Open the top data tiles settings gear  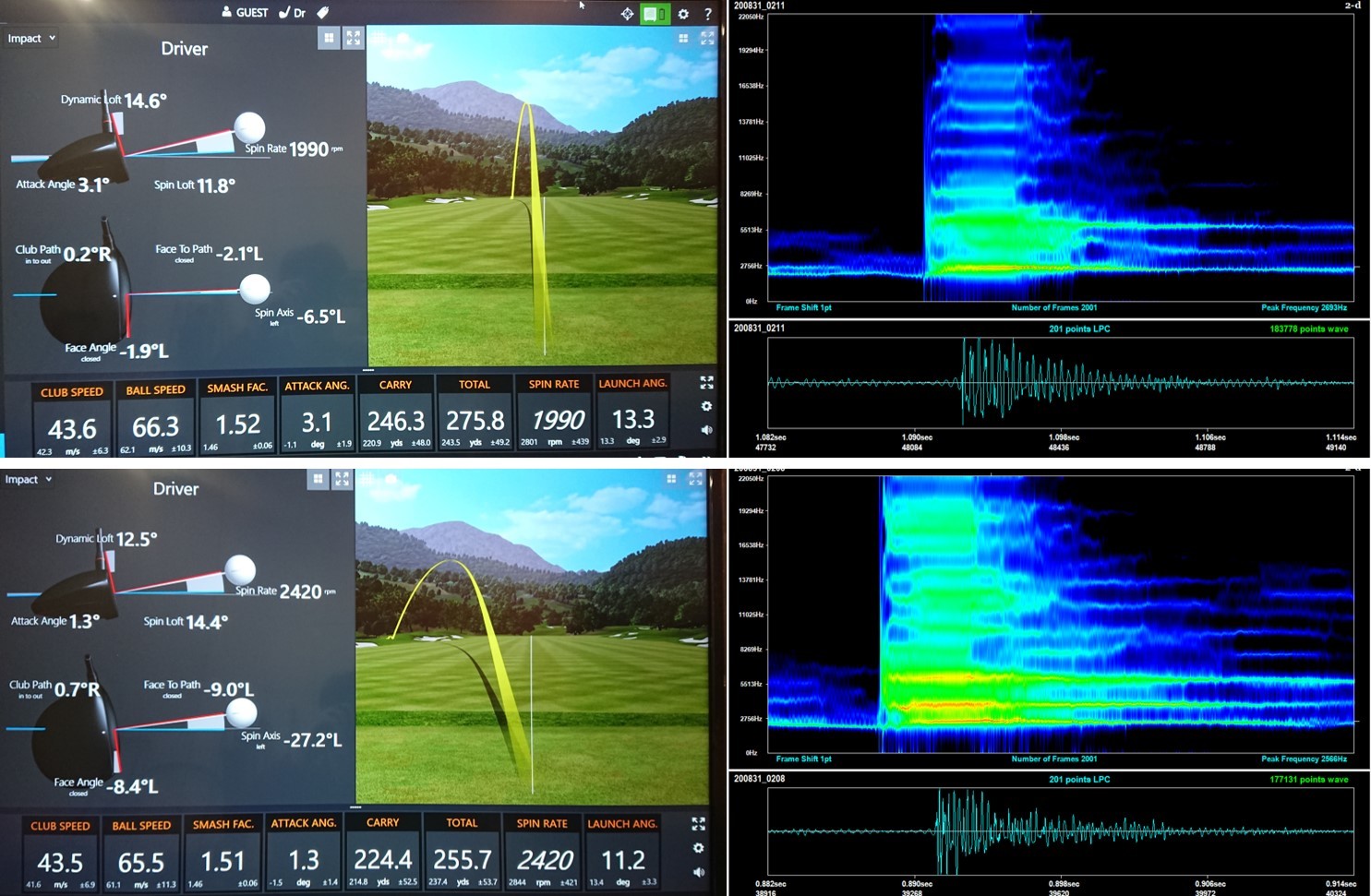(706, 406)
